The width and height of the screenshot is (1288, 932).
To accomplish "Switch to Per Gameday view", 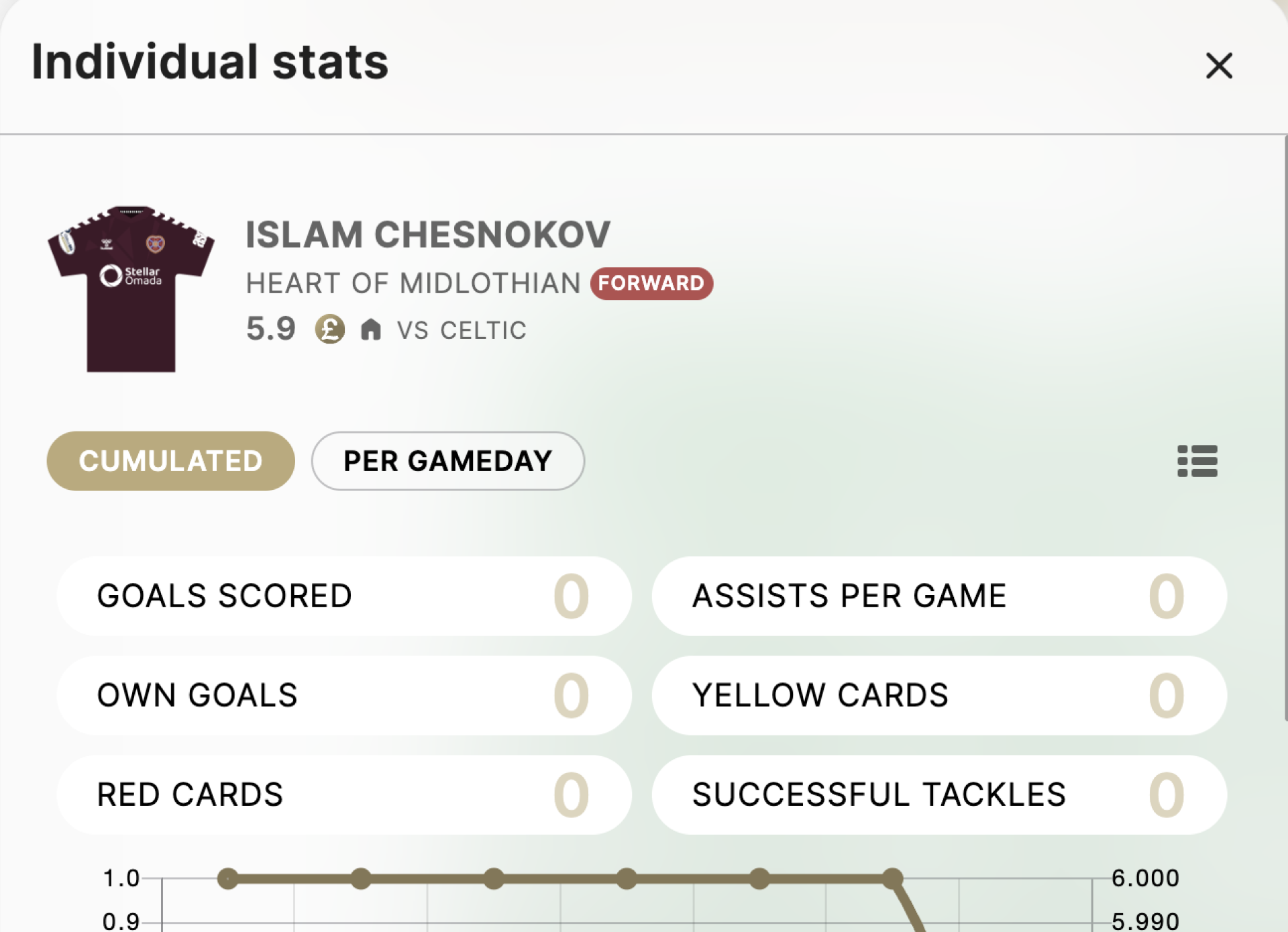I will (447, 461).
